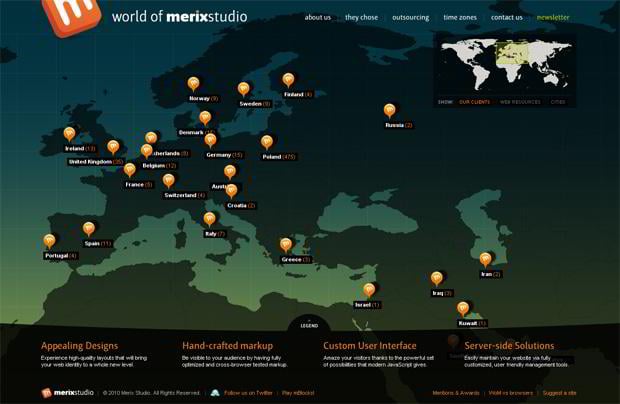The image size is (620, 404).
Task: Select the Russia location marker
Action: [x=389, y=110]
